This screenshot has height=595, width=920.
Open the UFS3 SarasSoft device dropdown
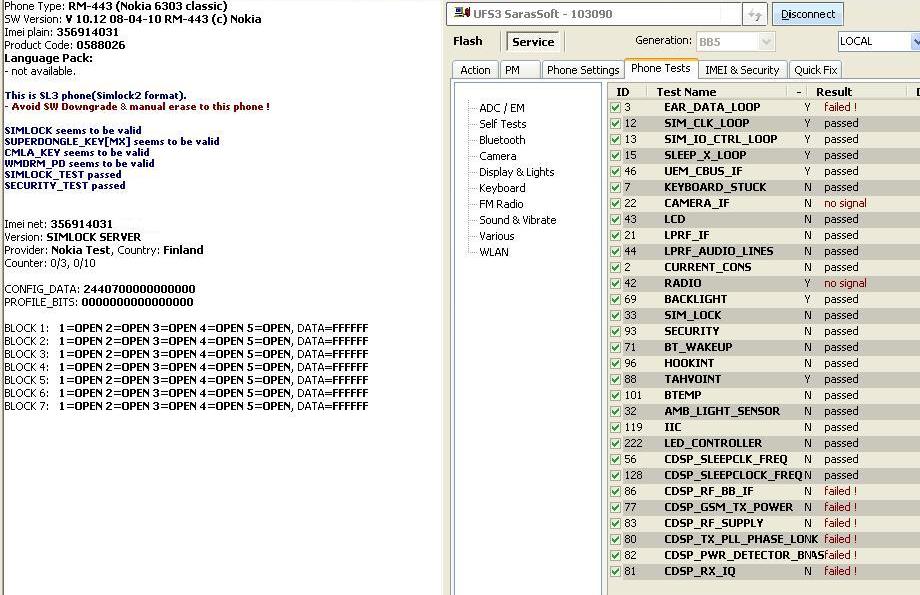click(x=593, y=14)
